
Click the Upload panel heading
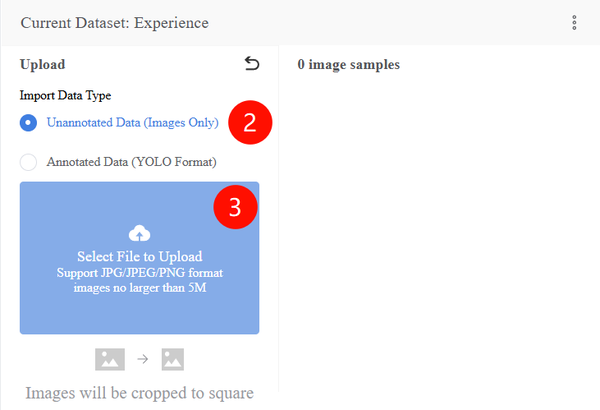(x=42, y=64)
